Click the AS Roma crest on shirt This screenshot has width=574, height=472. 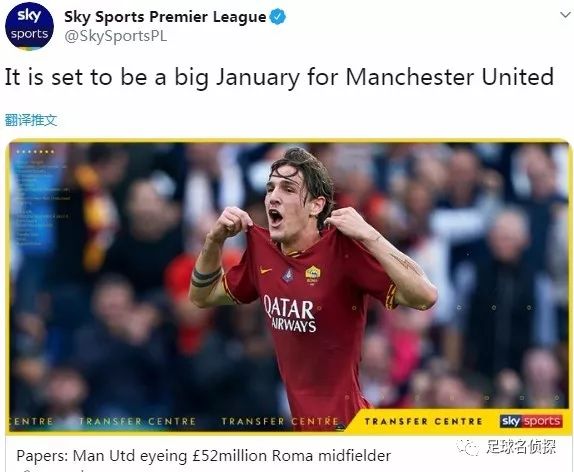(x=313, y=275)
